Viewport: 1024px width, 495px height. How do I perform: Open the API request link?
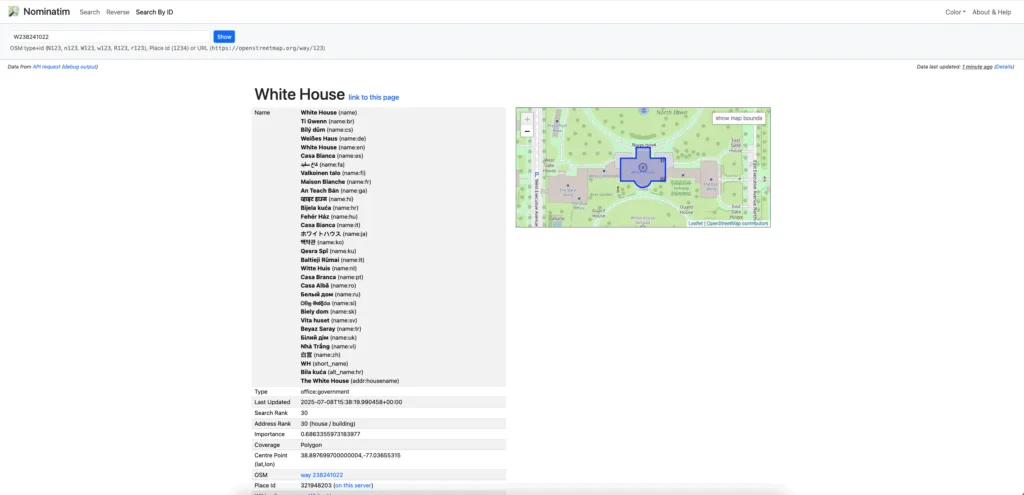[46, 67]
